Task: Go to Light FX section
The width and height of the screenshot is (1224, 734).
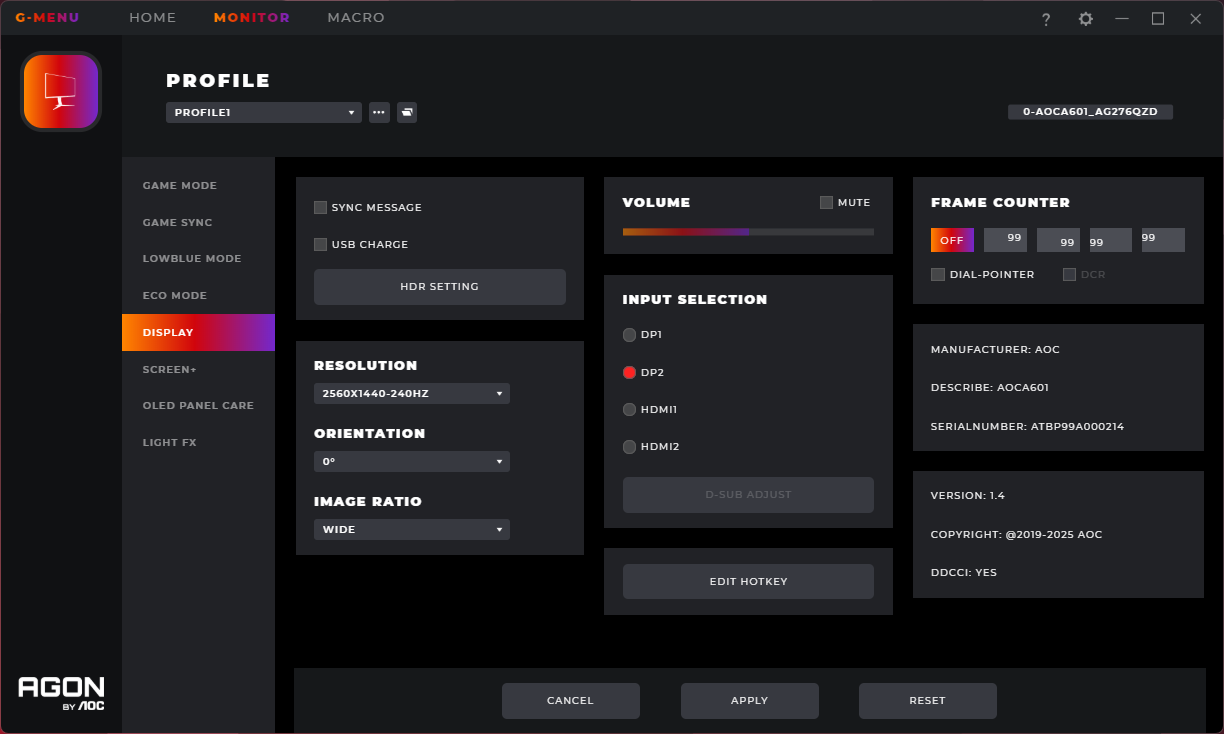Action: pyautogui.click(x=198, y=443)
